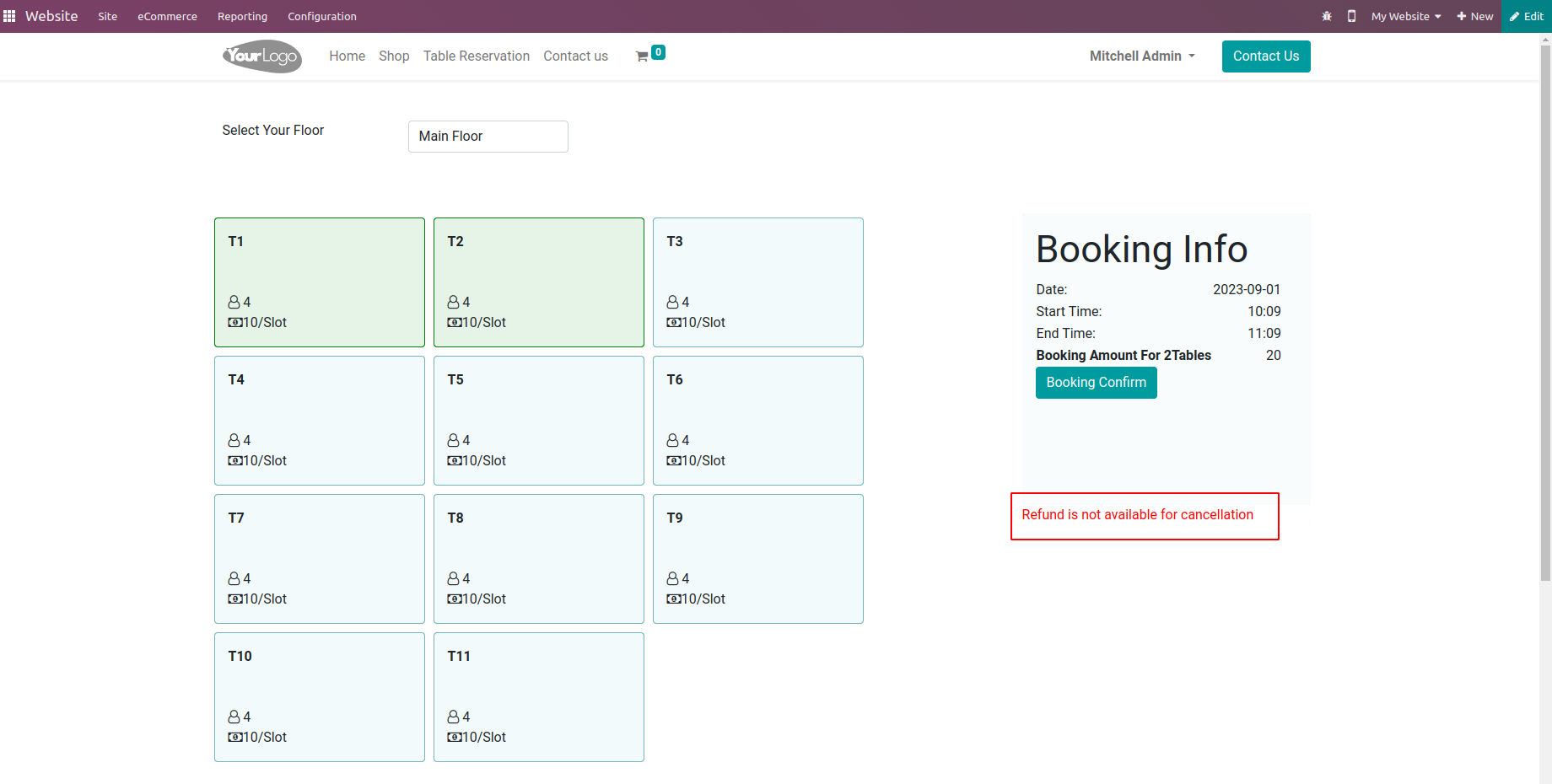This screenshot has height=784, width=1552.
Task: Select table T3 for booking
Action: tap(757, 282)
